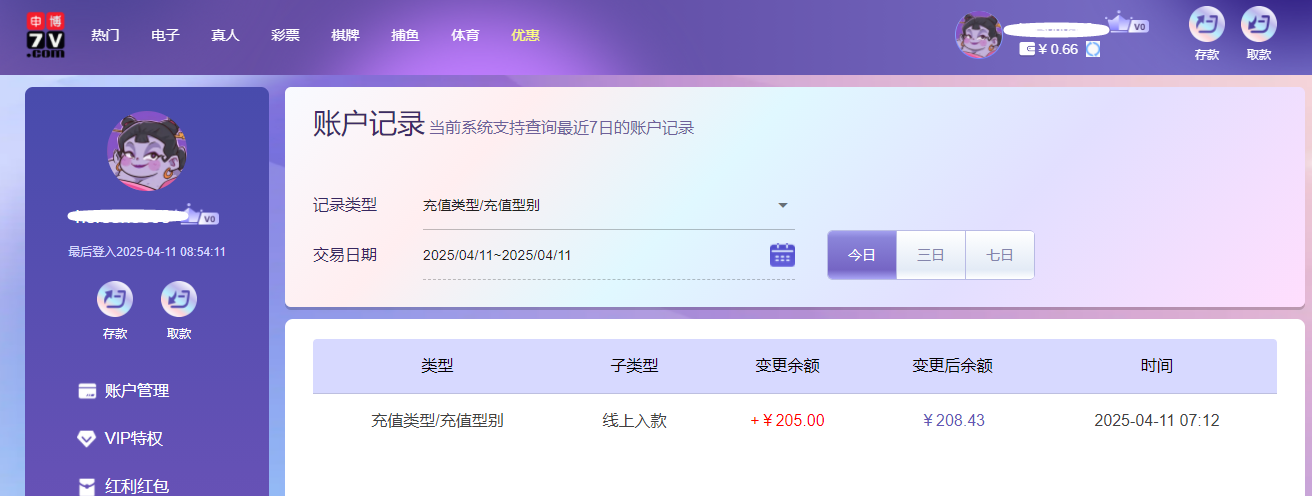Select the 今日 date range option

[861, 255]
